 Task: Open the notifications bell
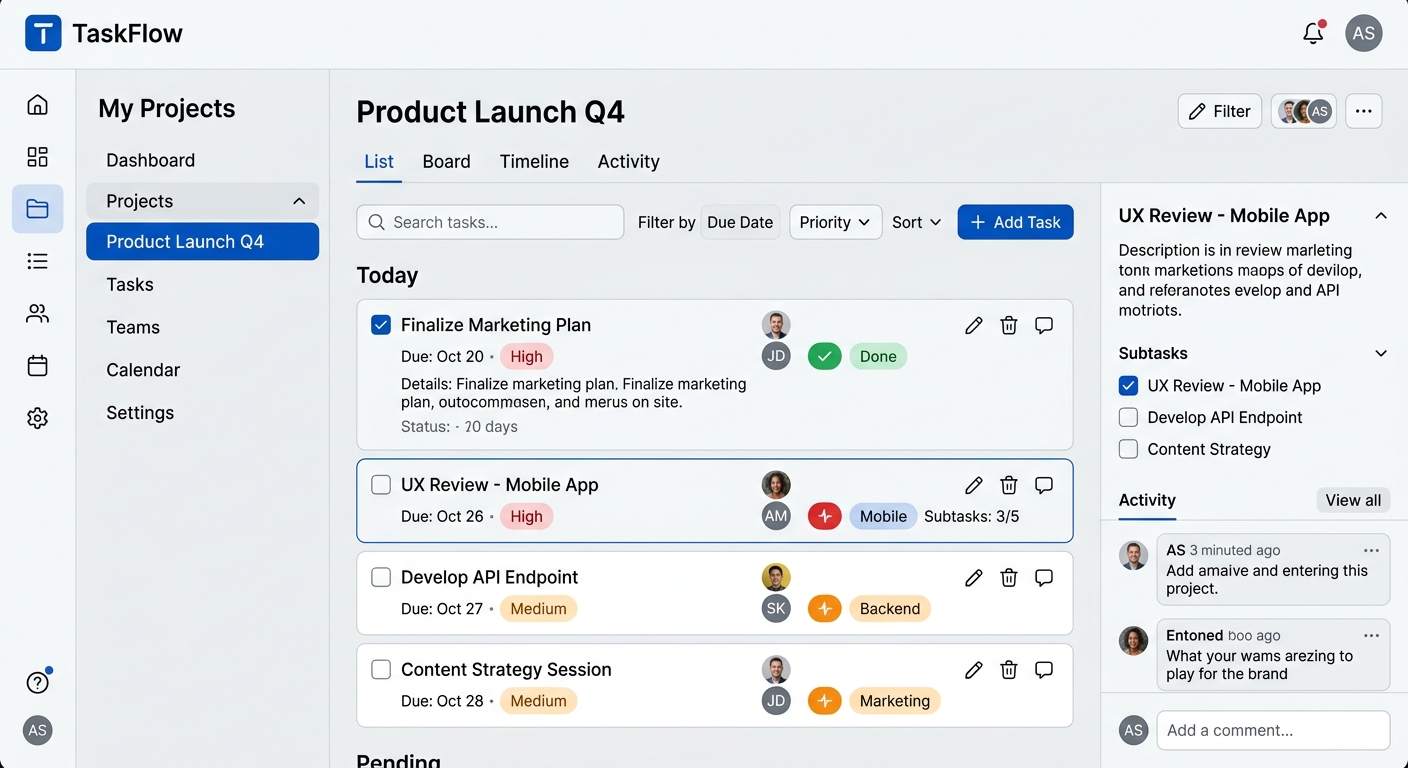(1313, 33)
